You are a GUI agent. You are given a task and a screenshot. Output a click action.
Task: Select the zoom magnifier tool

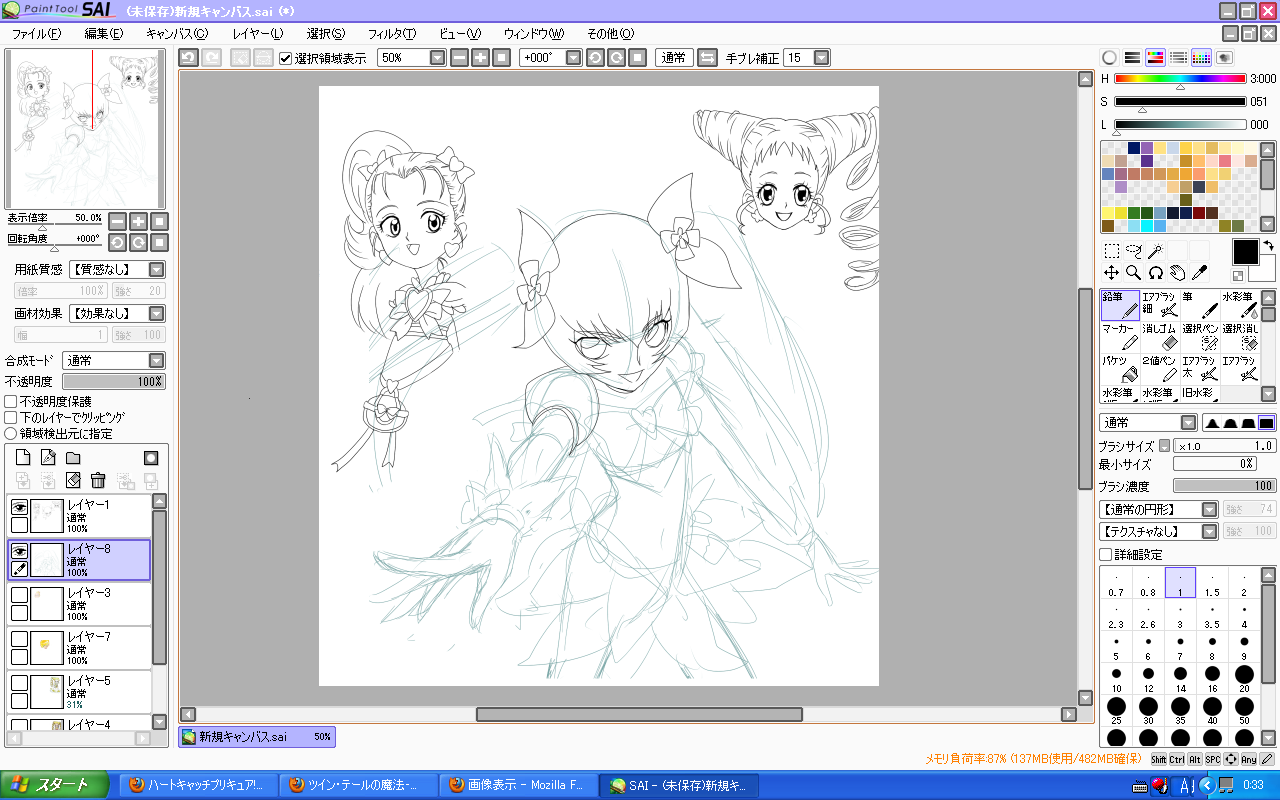(x=1133, y=272)
